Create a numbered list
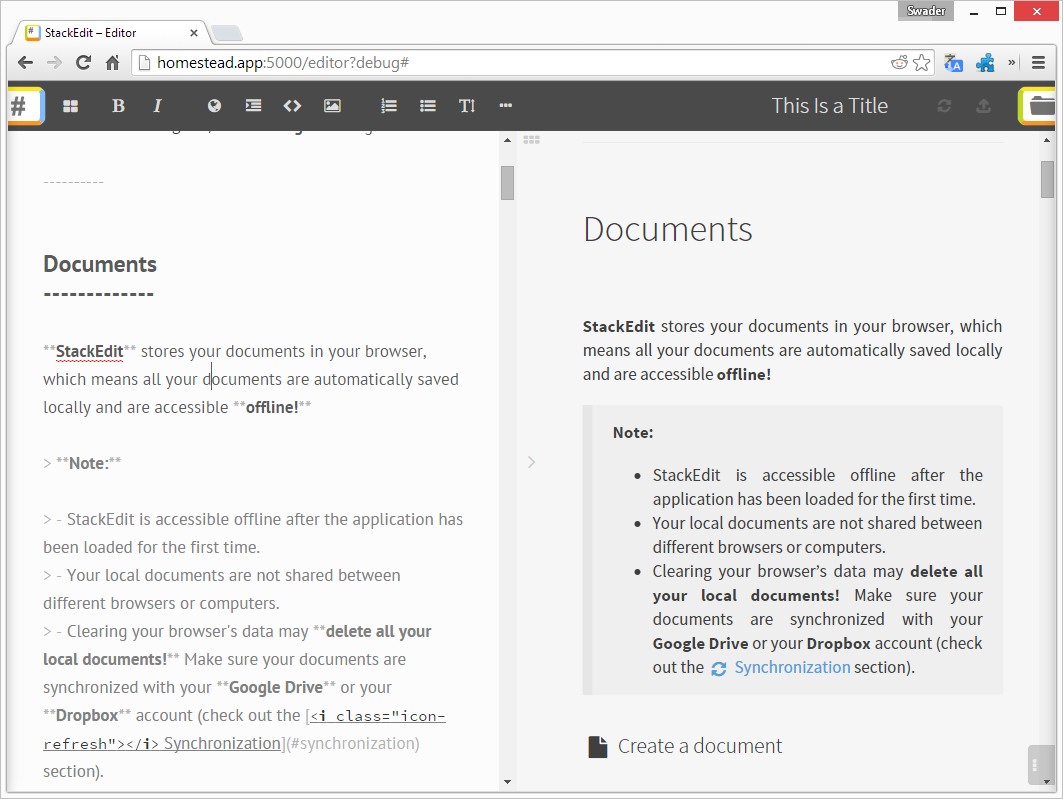Screen dimensions: 1063x799 point(389,105)
